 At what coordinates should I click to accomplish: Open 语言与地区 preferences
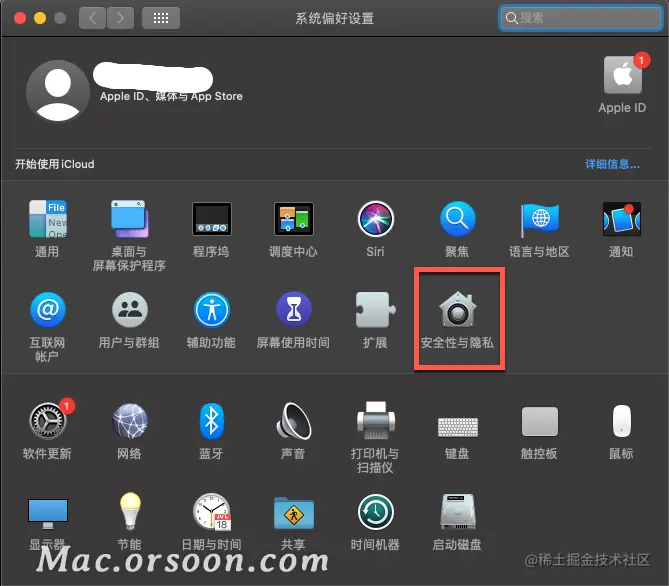(x=539, y=220)
